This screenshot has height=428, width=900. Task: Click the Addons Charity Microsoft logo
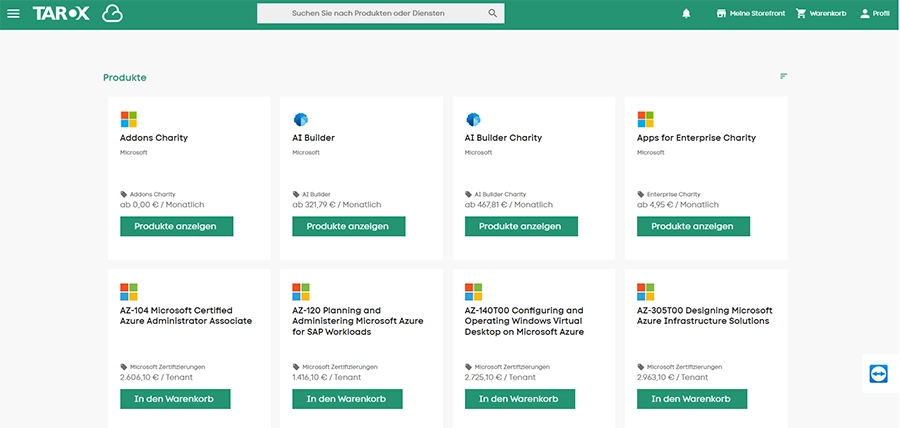click(x=128, y=119)
